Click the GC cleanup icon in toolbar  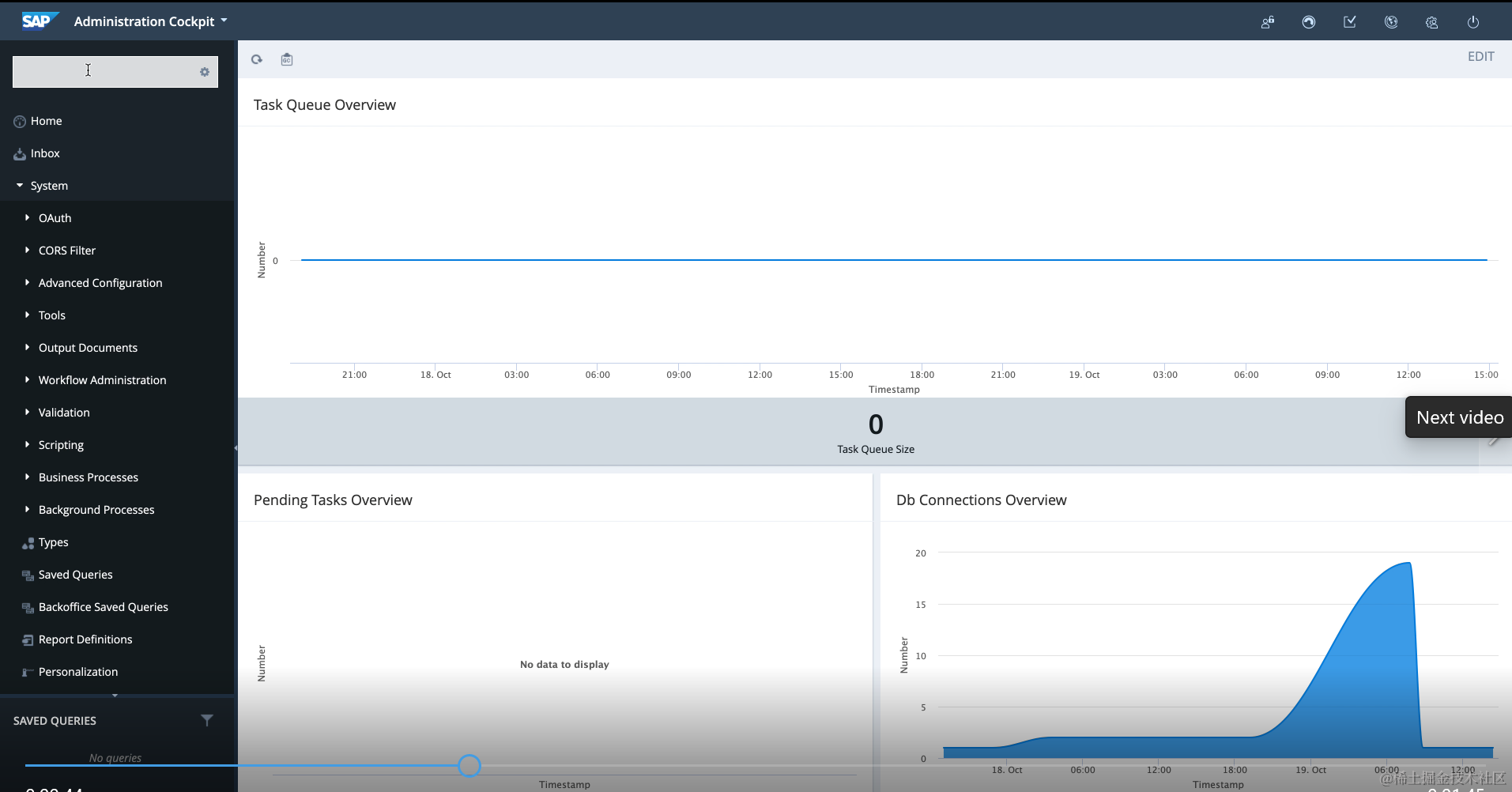[287, 59]
